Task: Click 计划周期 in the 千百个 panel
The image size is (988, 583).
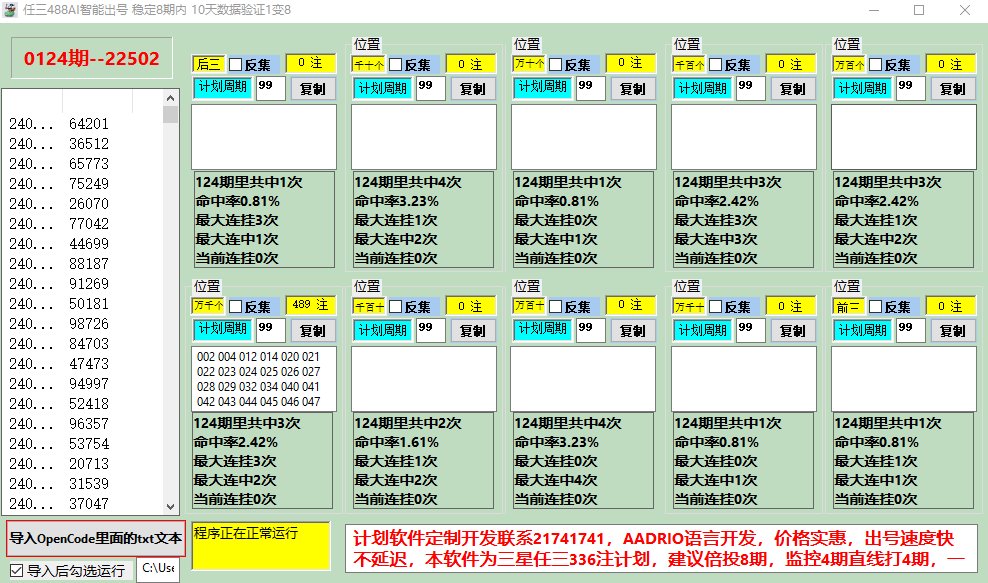Action: [703, 88]
